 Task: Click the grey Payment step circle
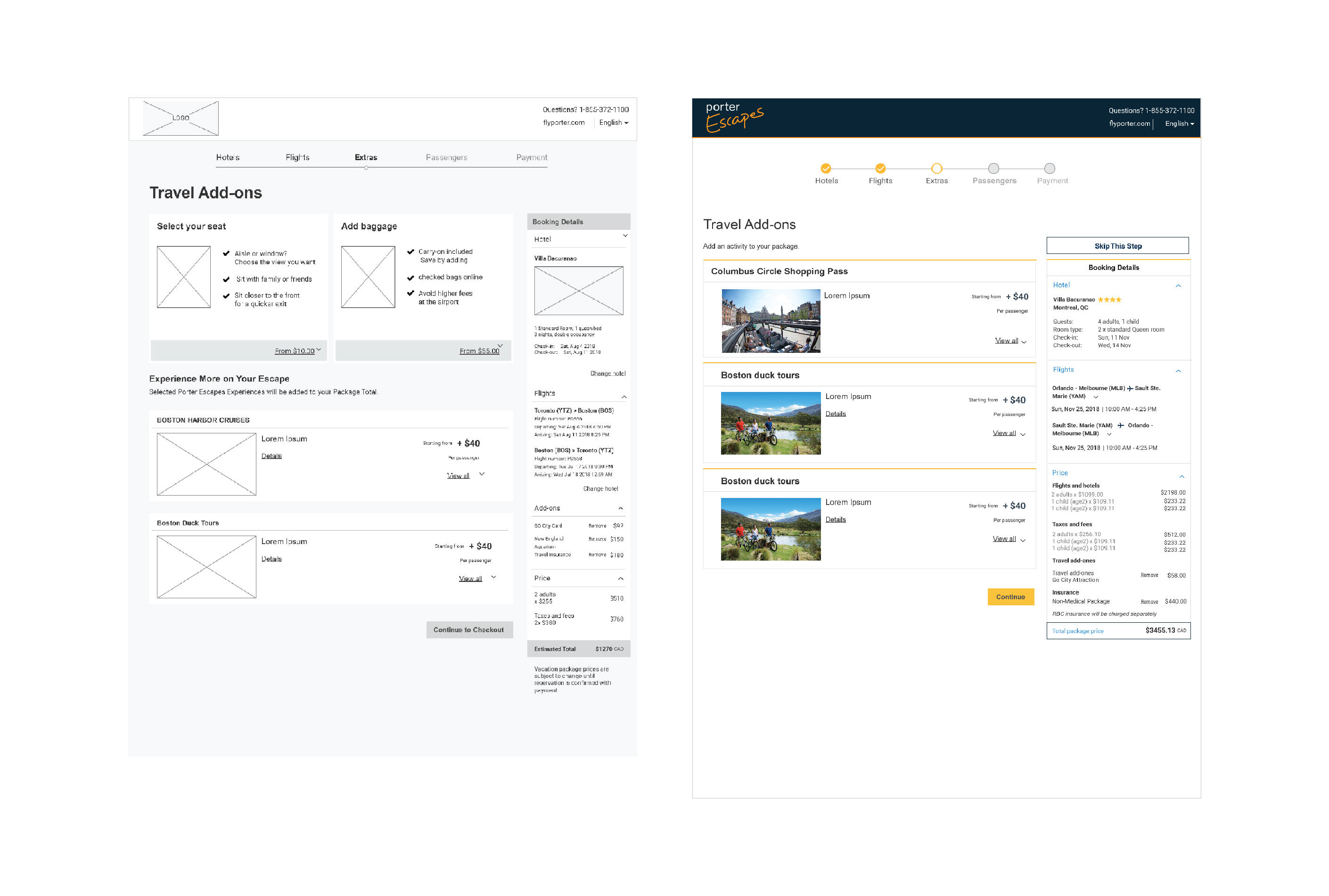(x=1050, y=169)
